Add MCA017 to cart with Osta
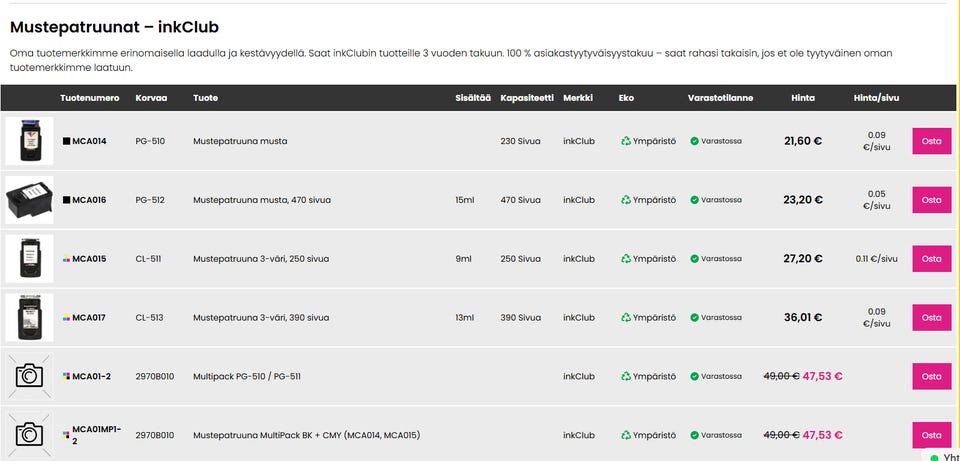This screenshot has height=461, width=960. [x=931, y=317]
